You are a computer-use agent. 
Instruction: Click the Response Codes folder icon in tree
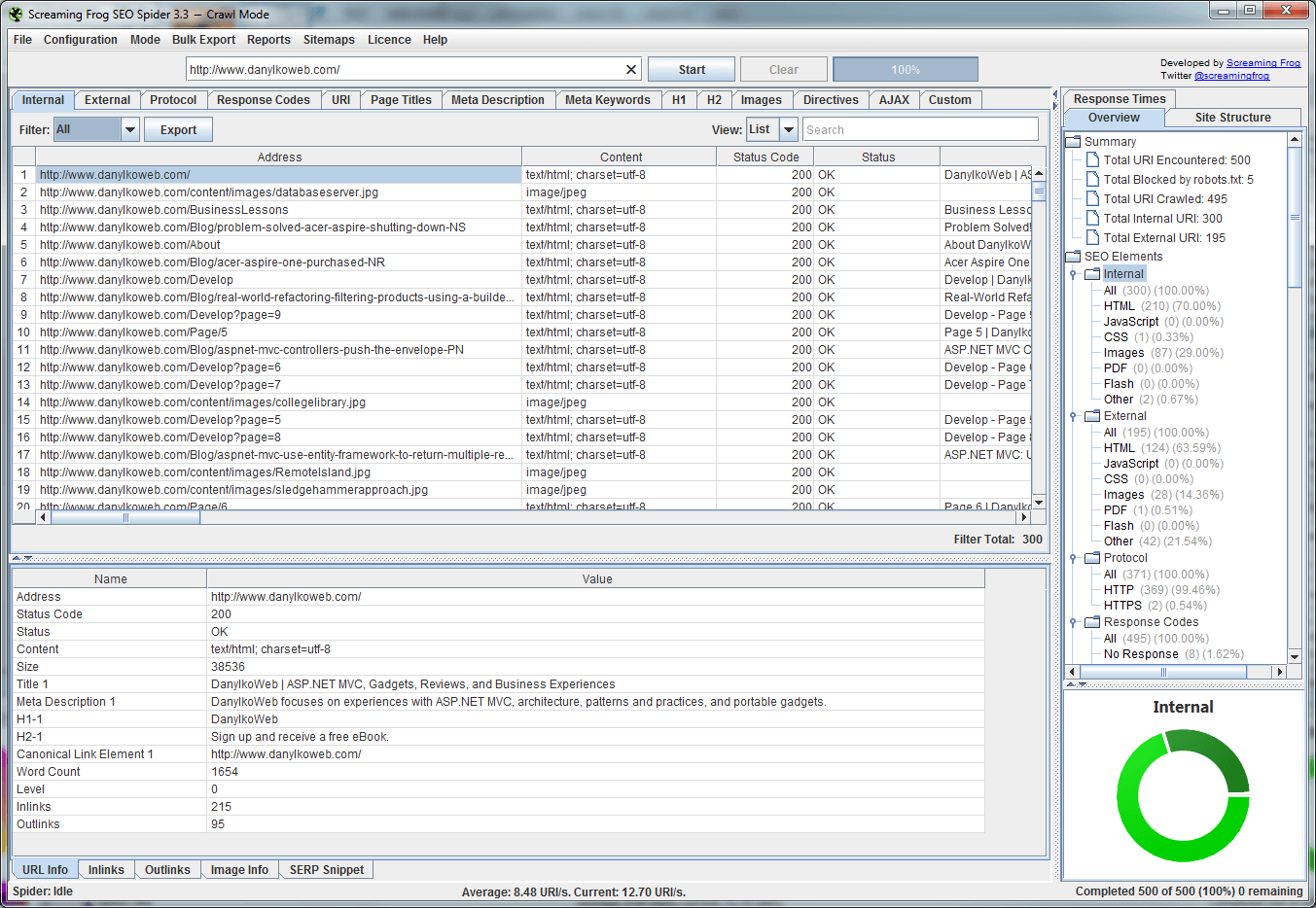click(1092, 622)
